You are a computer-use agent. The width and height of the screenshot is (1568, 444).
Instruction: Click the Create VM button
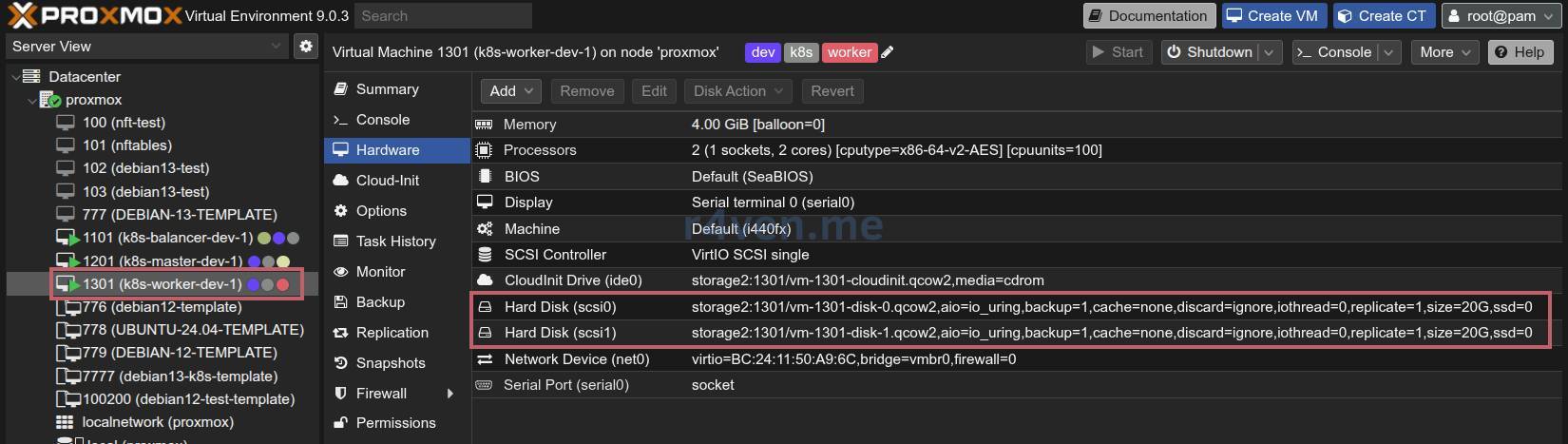(1272, 16)
